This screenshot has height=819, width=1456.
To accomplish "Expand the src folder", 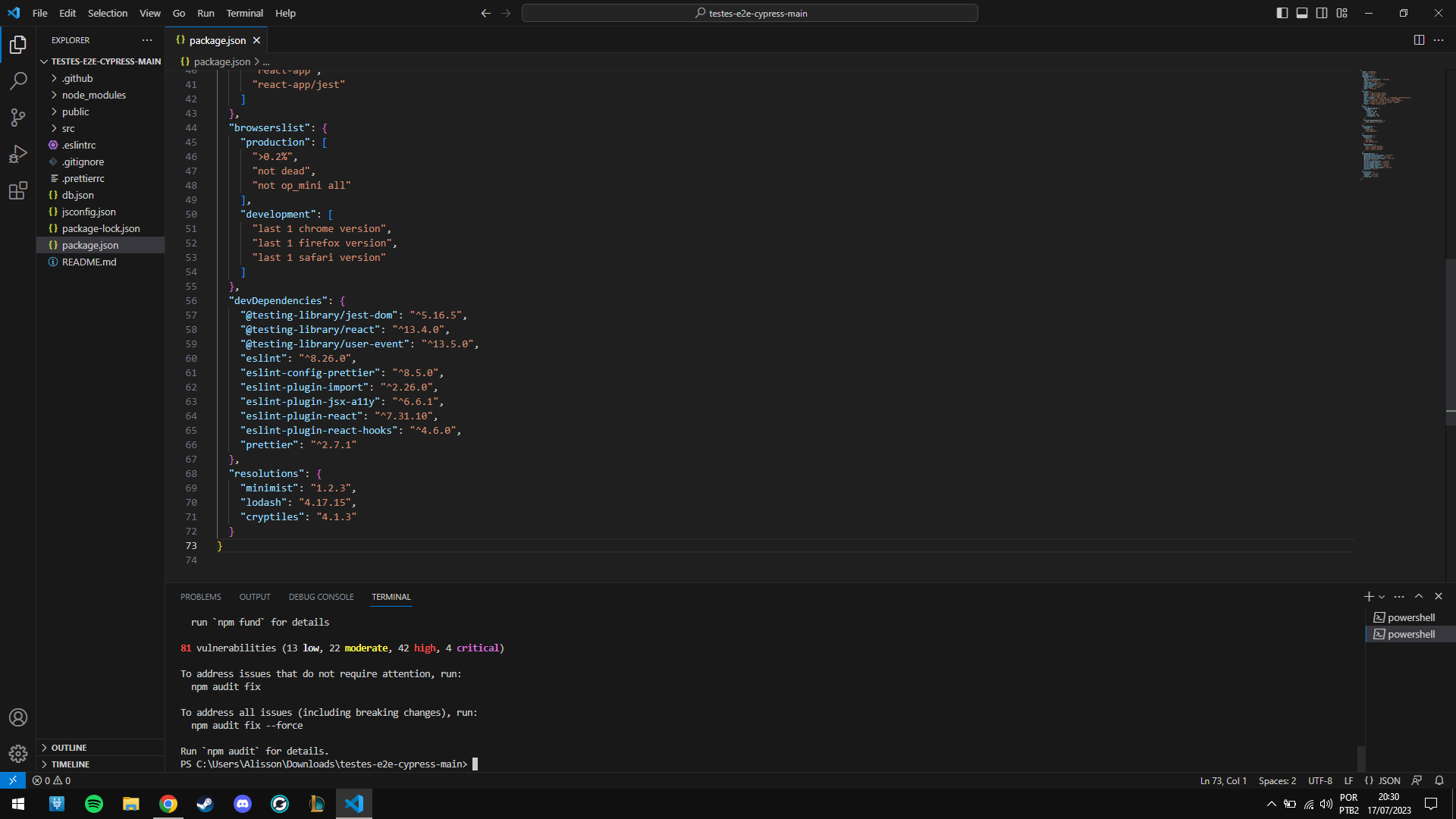I will point(100,128).
